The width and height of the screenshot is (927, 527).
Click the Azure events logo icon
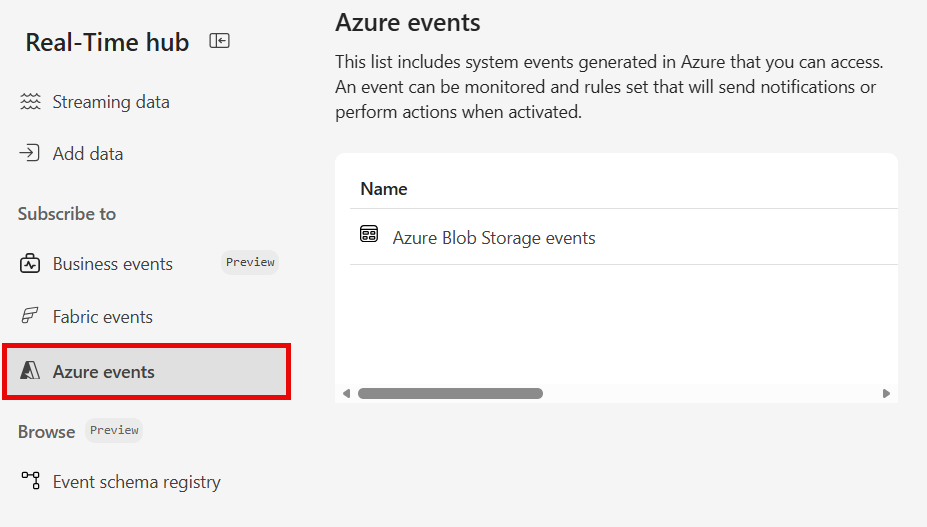pyautogui.click(x=30, y=371)
